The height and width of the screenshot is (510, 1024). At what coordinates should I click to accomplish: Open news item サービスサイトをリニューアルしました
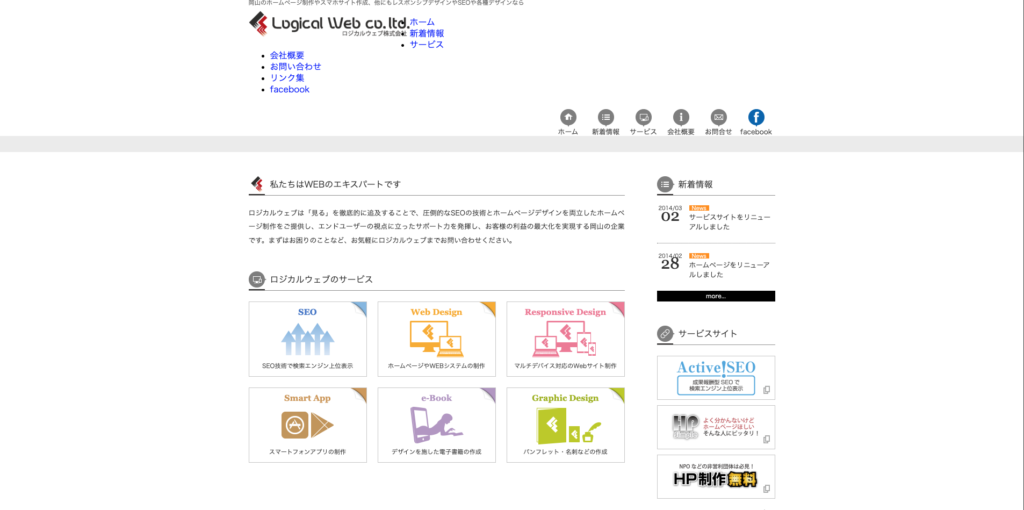click(729, 222)
